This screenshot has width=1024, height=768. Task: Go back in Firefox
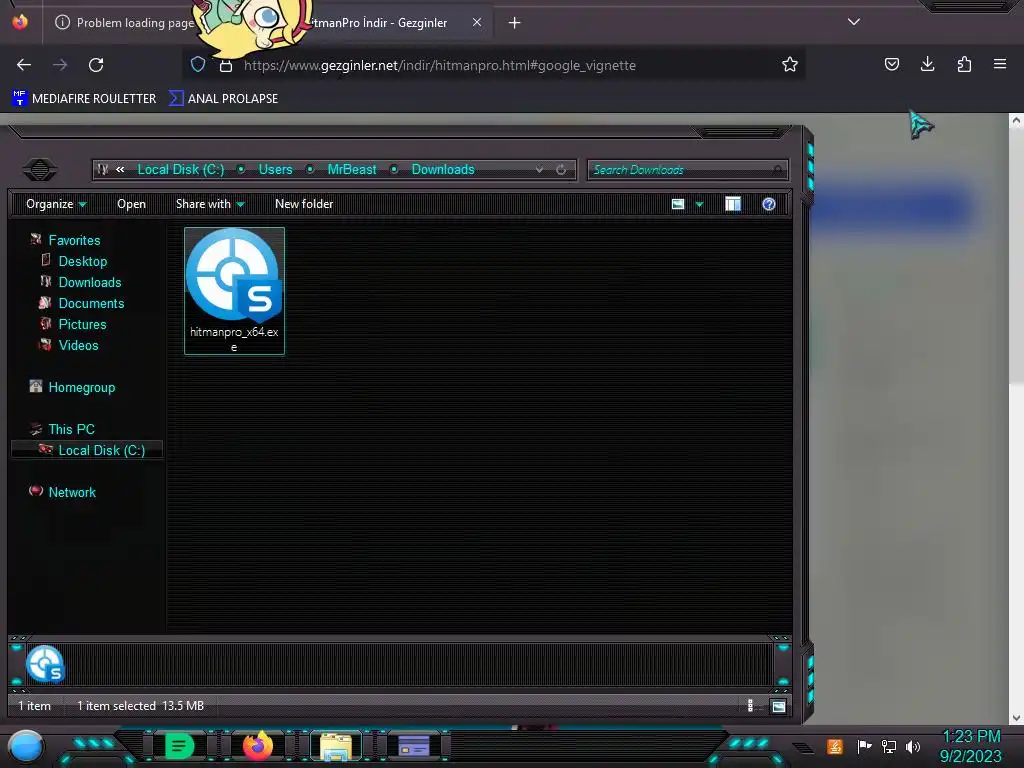click(24, 65)
